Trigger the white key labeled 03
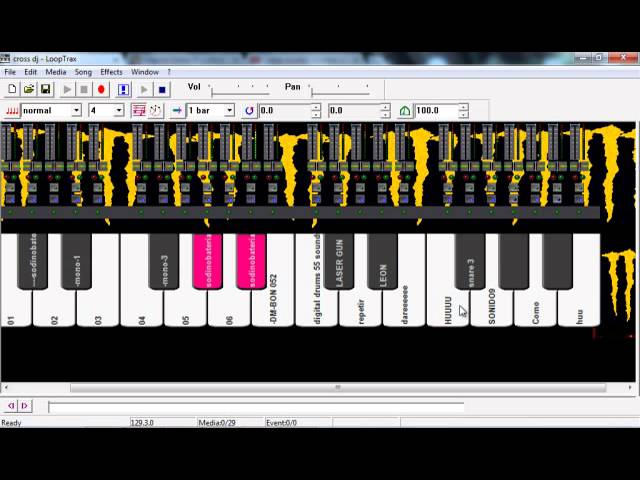 tap(98, 310)
